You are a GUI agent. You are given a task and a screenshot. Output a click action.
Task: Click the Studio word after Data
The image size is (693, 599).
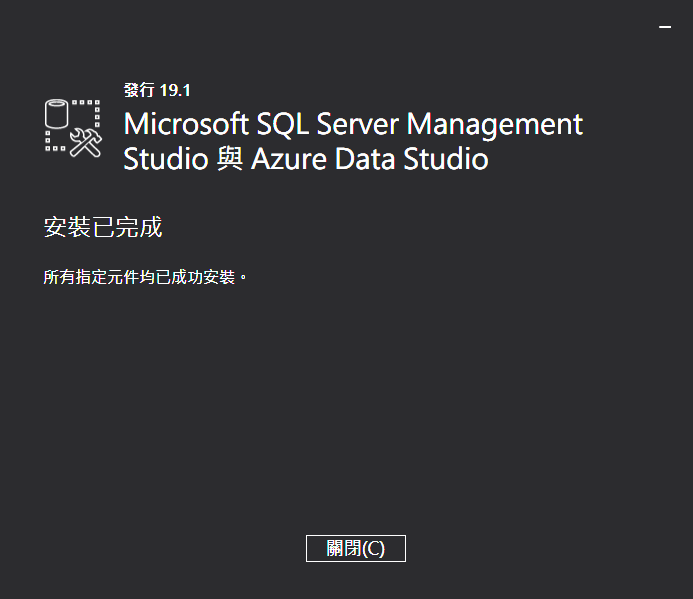pyautogui.click(x=446, y=159)
